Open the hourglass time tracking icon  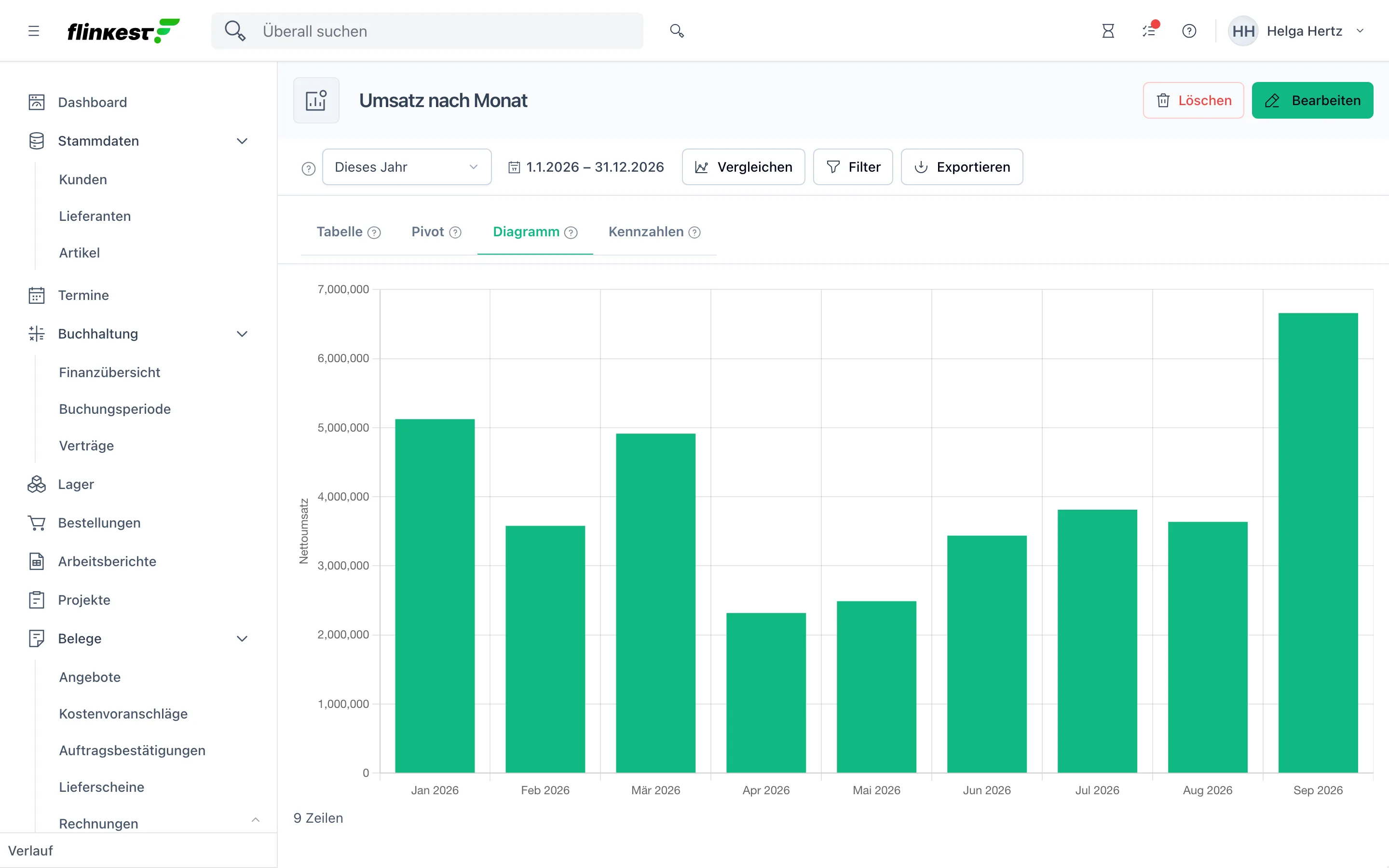(x=1108, y=31)
